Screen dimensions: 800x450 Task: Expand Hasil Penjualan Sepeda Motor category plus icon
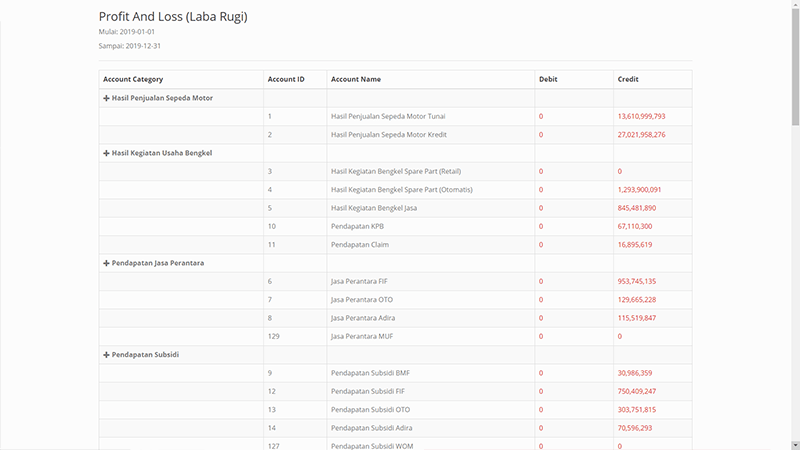point(106,98)
